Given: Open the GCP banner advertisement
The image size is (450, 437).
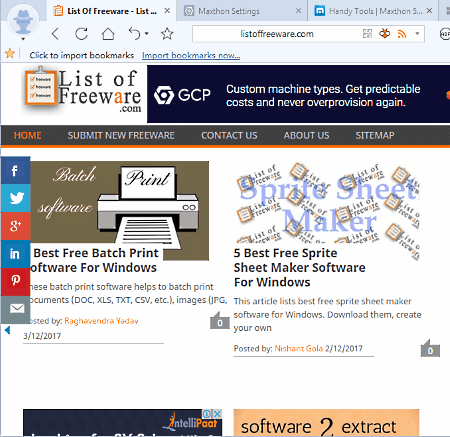Looking at the screenshot, I should pyautogui.click(x=298, y=94).
